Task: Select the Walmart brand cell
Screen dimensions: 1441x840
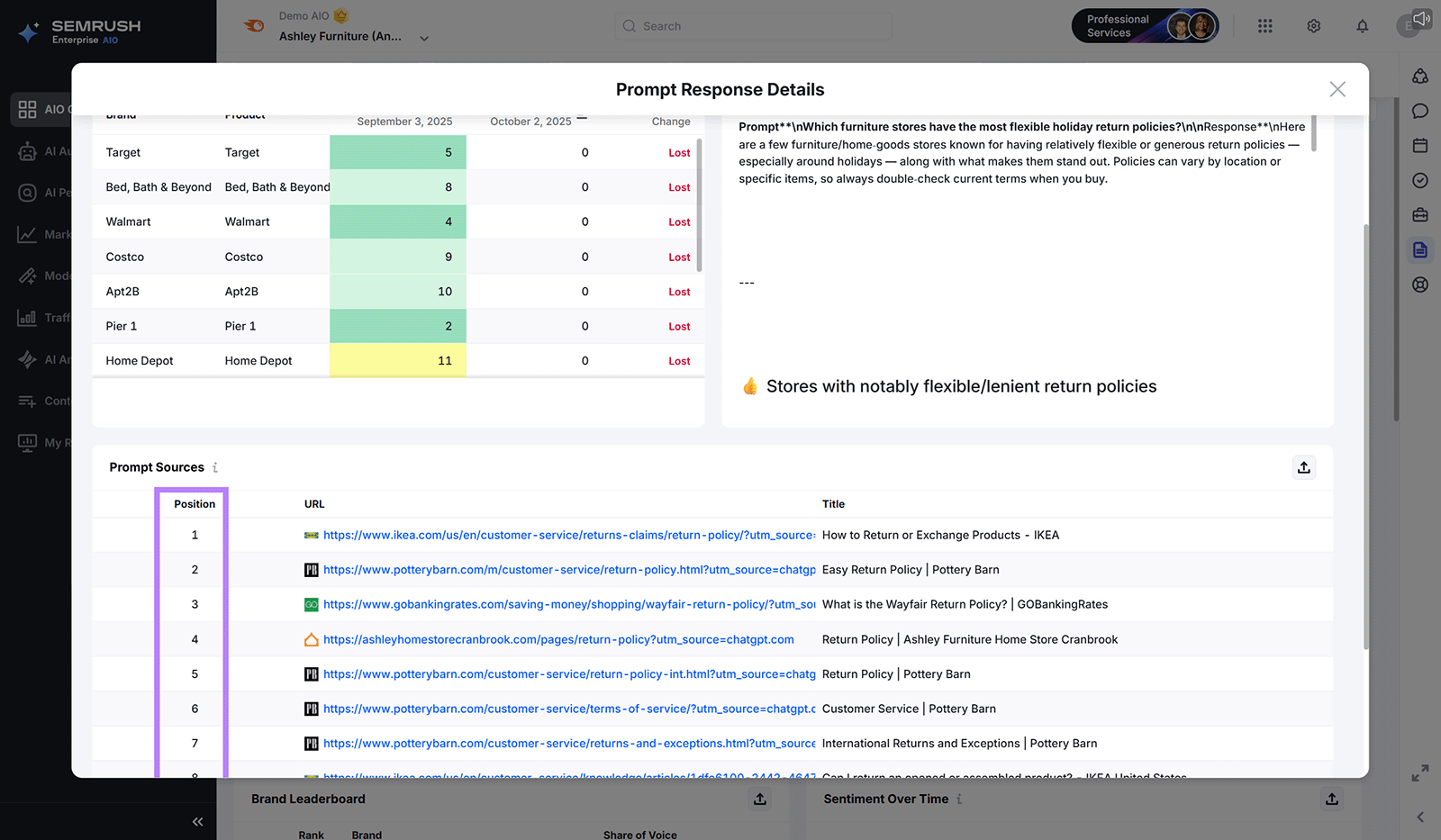Action: (128, 221)
